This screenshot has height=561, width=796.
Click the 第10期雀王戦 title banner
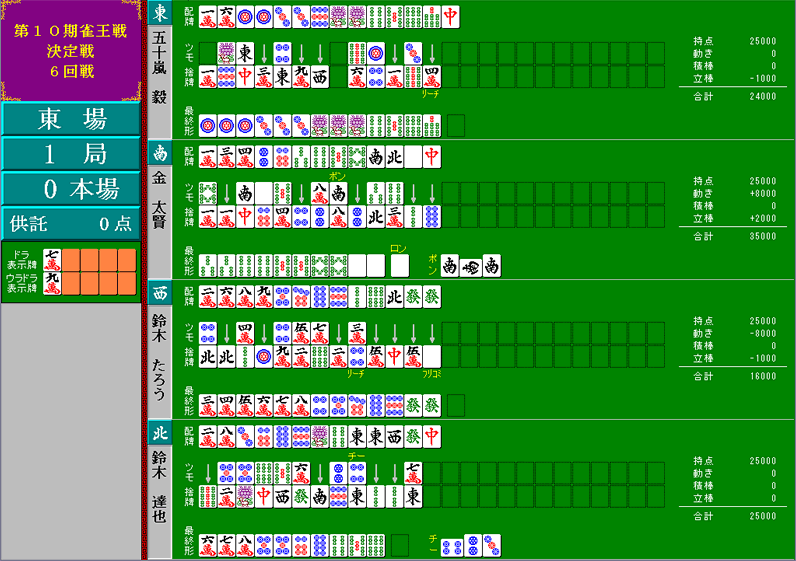(x=71, y=51)
